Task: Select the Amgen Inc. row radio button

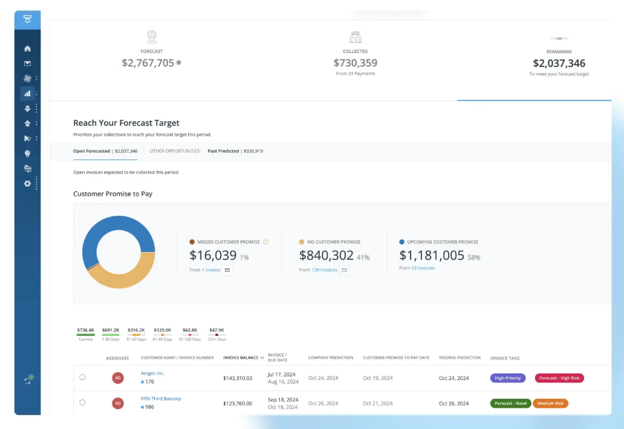Action: pos(82,378)
